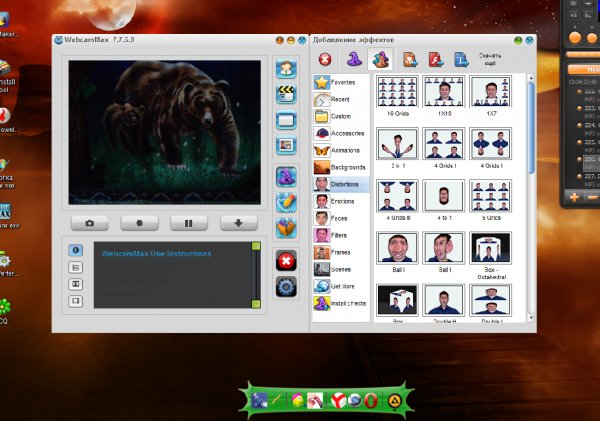Open the wizard hat effects icon

coord(286,177)
